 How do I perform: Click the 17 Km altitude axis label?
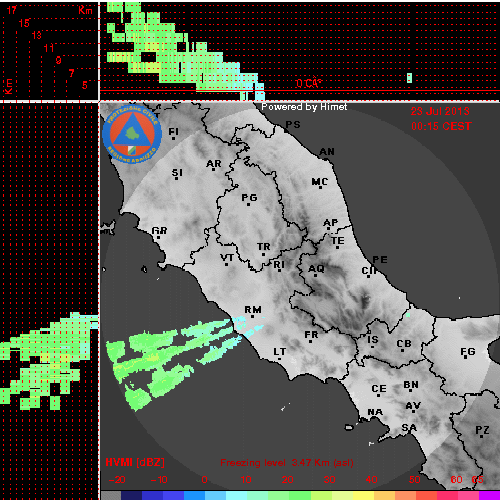point(12,10)
